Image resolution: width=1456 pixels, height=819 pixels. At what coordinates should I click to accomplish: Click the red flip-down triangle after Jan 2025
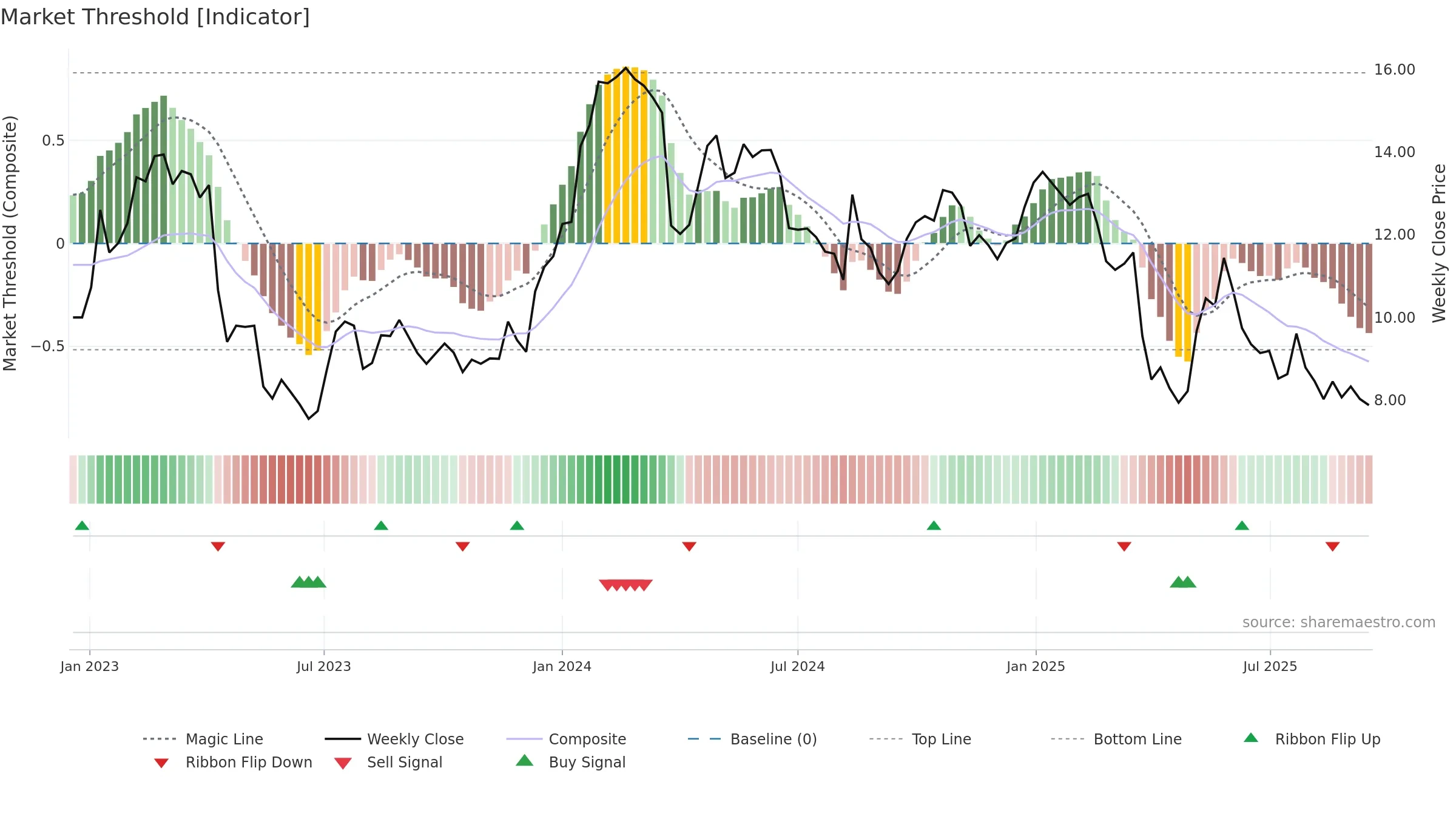pos(1124,547)
